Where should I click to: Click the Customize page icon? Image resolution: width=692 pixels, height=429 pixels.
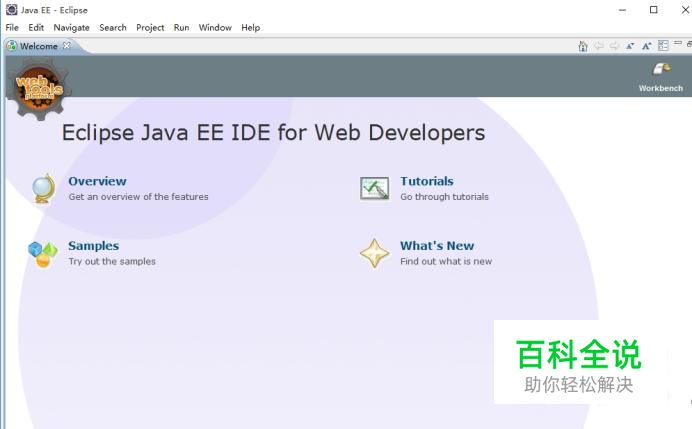(663, 45)
